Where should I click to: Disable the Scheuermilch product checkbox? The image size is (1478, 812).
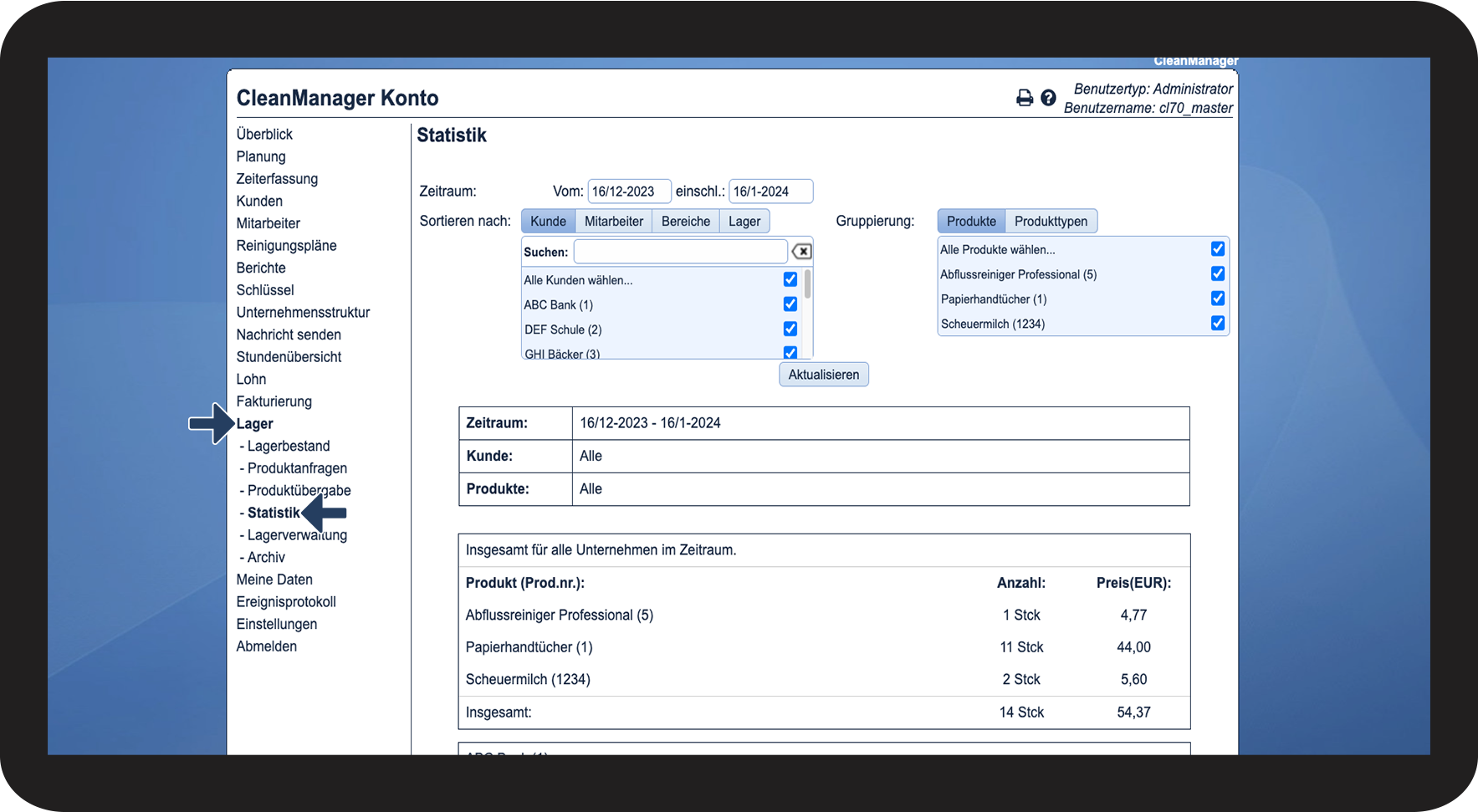click(x=1217, y=324)
